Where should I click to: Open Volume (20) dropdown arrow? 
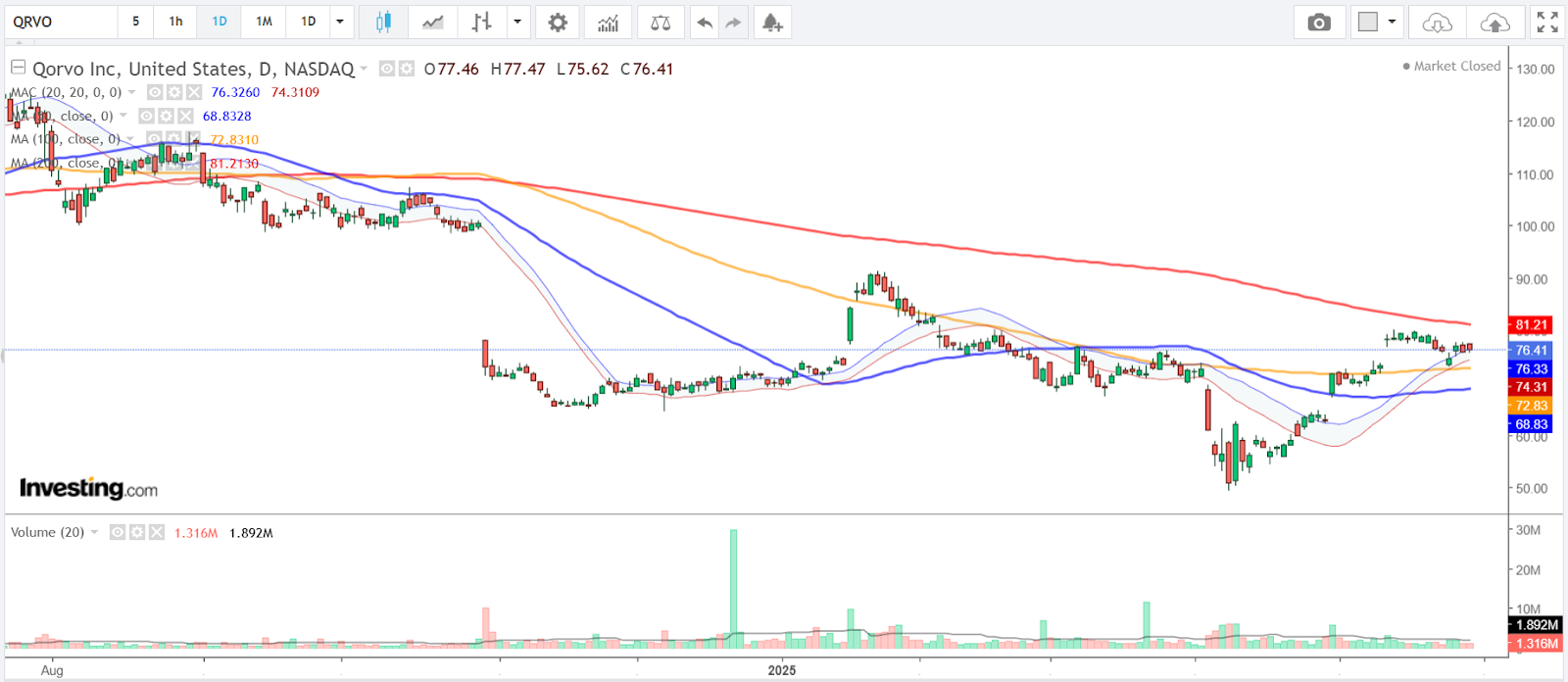tap(94, 532)
